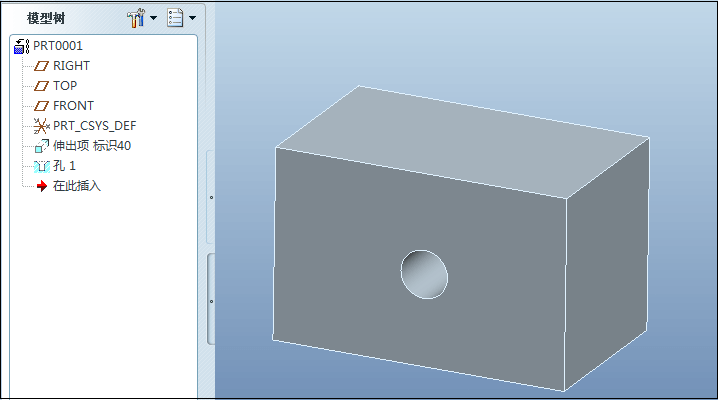Click the red insert-here arrow icon
Image resolution: width=718 pixels, height=400 pixels.
(42, 186)
